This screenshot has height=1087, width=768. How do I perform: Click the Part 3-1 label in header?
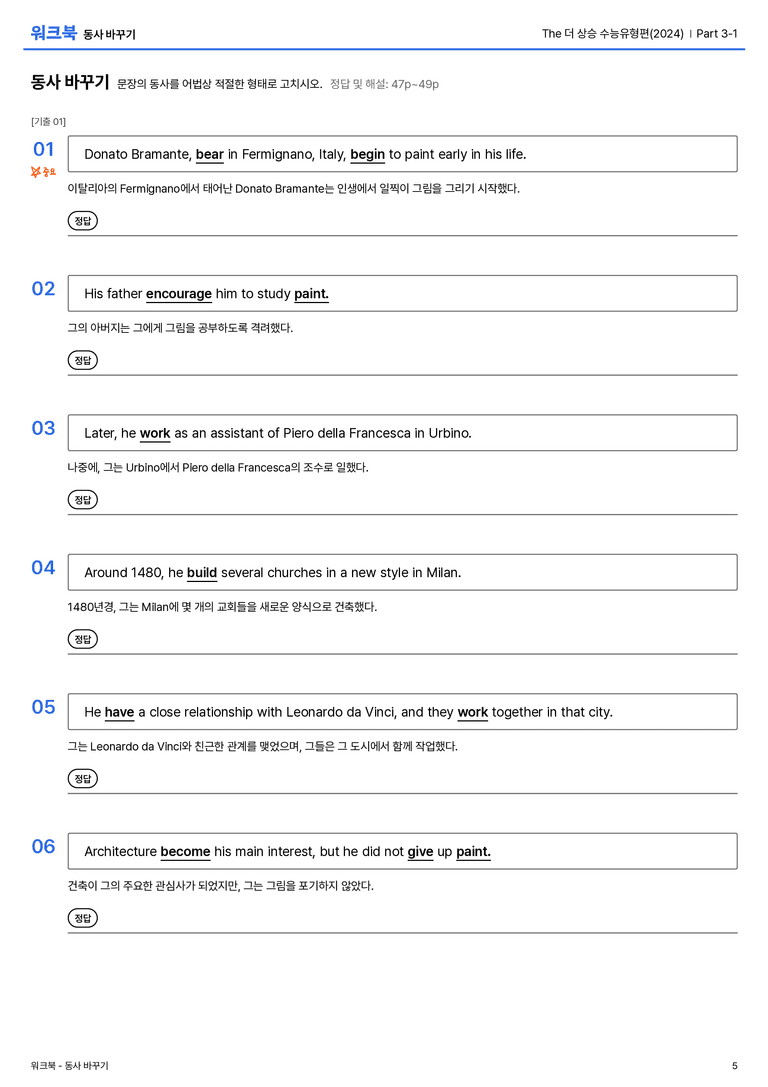pyautogui.click(x=717, y=33)
